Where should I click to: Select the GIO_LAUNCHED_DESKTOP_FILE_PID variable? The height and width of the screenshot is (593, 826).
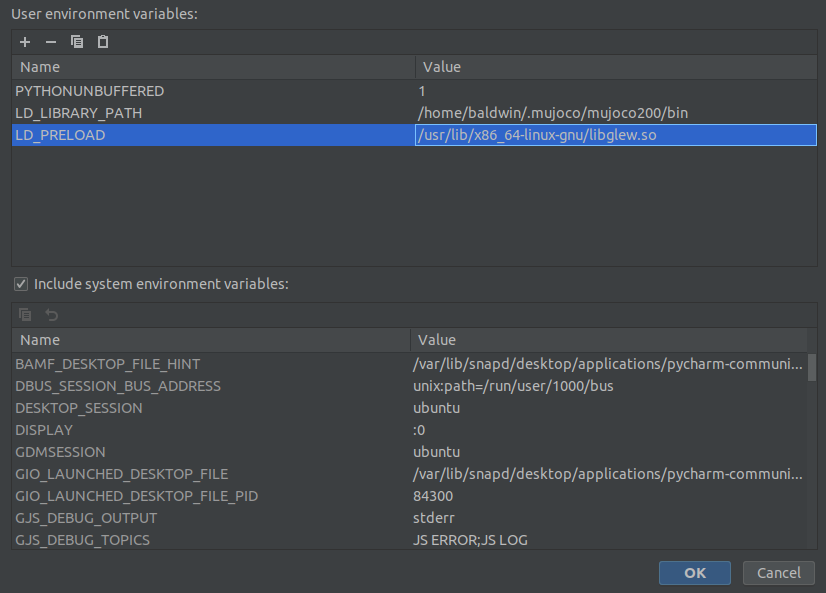(200, 495)
